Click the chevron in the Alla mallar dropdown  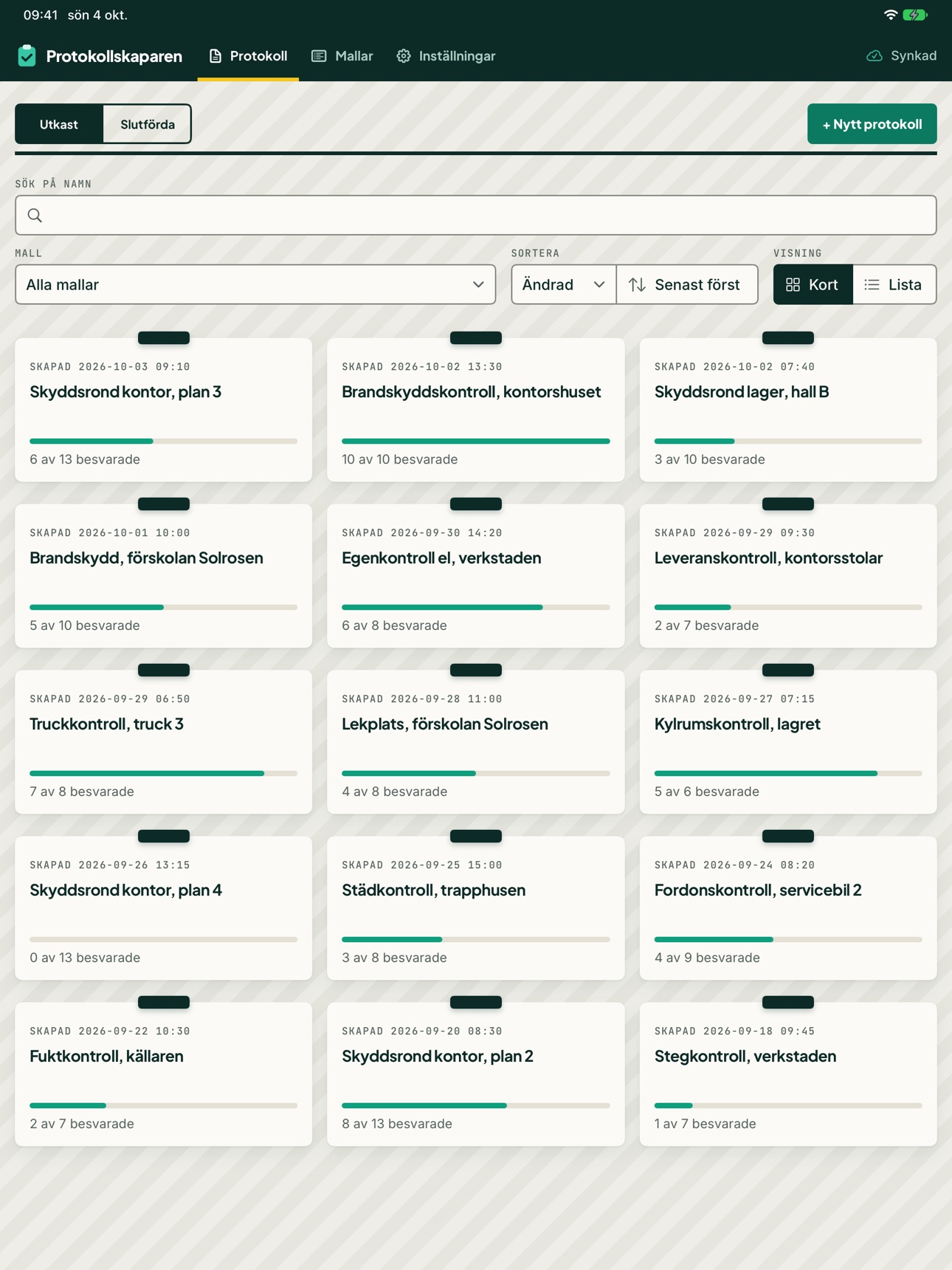click(x=478, y=285)
